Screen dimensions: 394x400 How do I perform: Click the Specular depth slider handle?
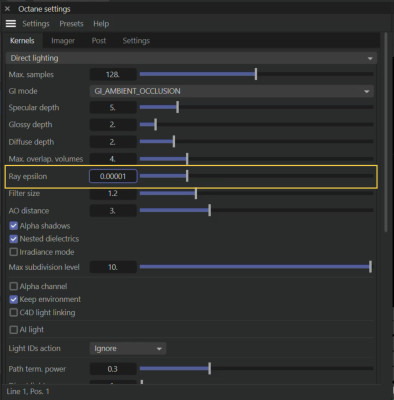pyautogui.click(x=178, y=107)
